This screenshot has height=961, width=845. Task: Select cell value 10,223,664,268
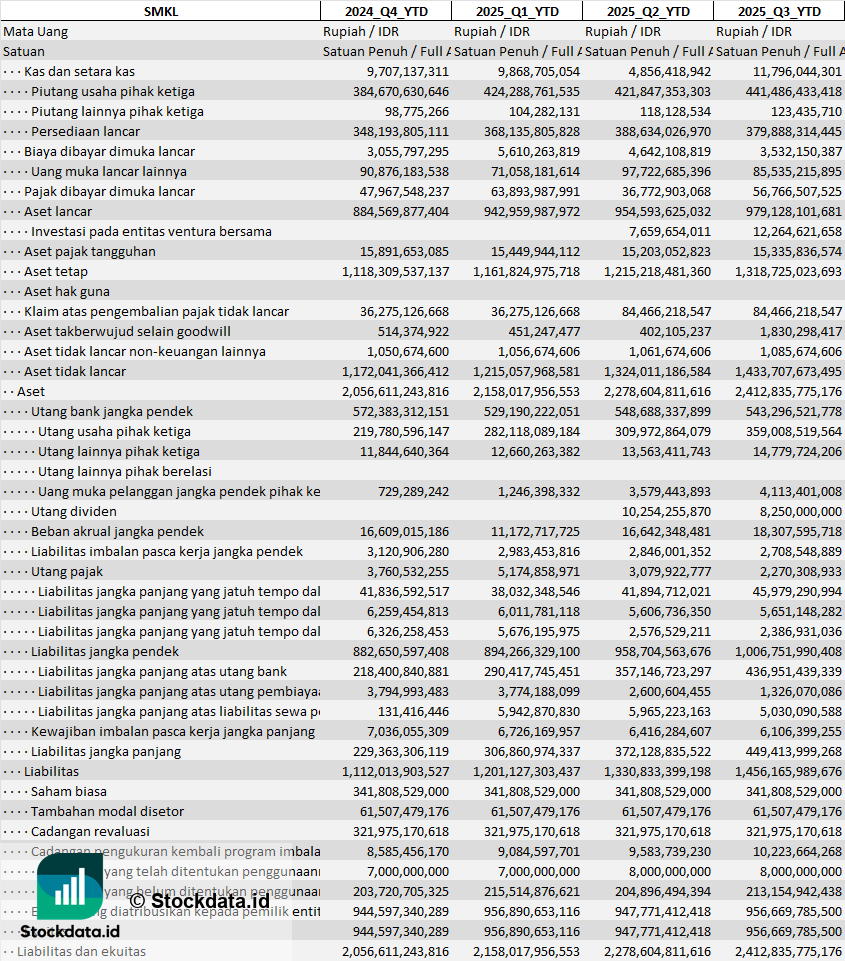click(x=797, y=851)
